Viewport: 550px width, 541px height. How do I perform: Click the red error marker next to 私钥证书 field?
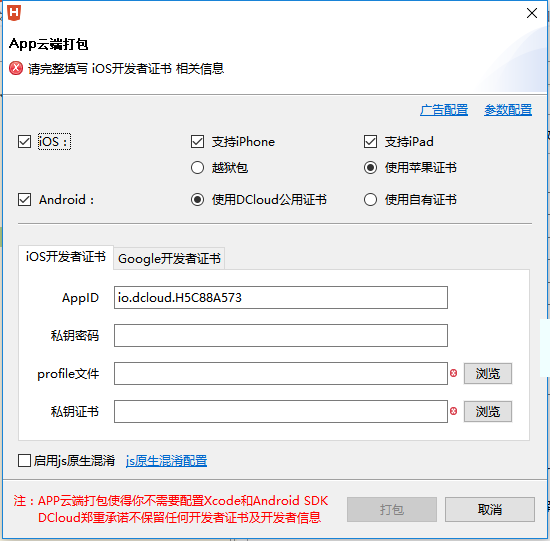click(x=454, y=411)
